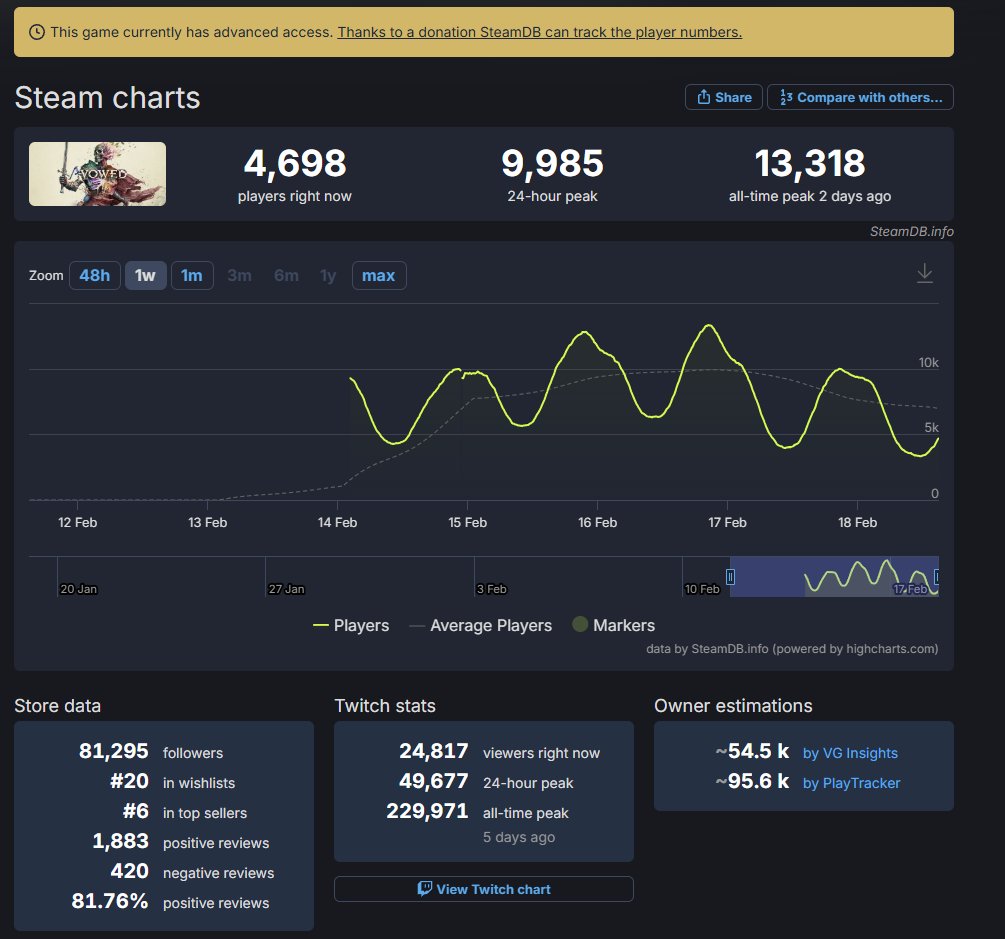Click the 81,295 followers value

tap(113, 751)
